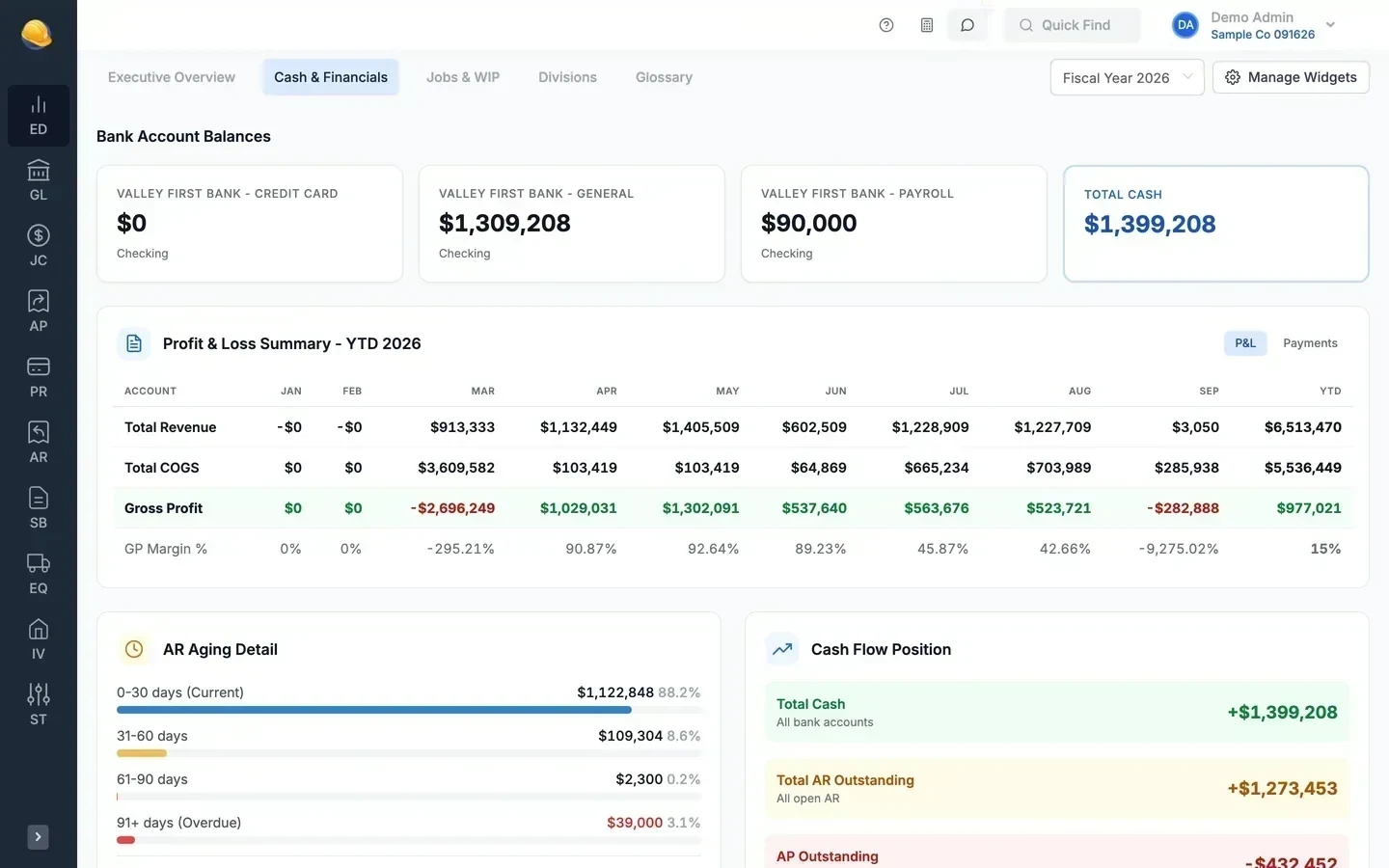Open the ED dashboard sidebar module
This screenshot has height=868, width=1389.
[x=39, y=116]
